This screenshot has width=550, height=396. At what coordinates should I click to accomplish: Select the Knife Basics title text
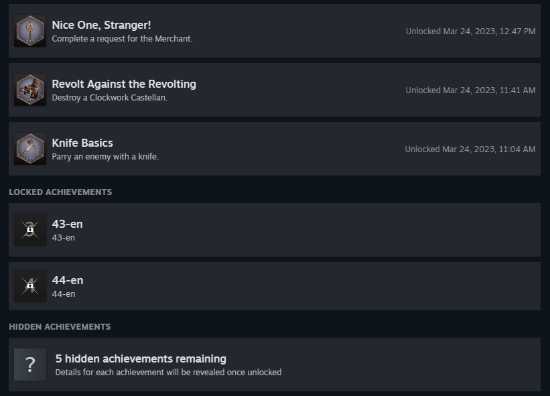pos(82,143)
